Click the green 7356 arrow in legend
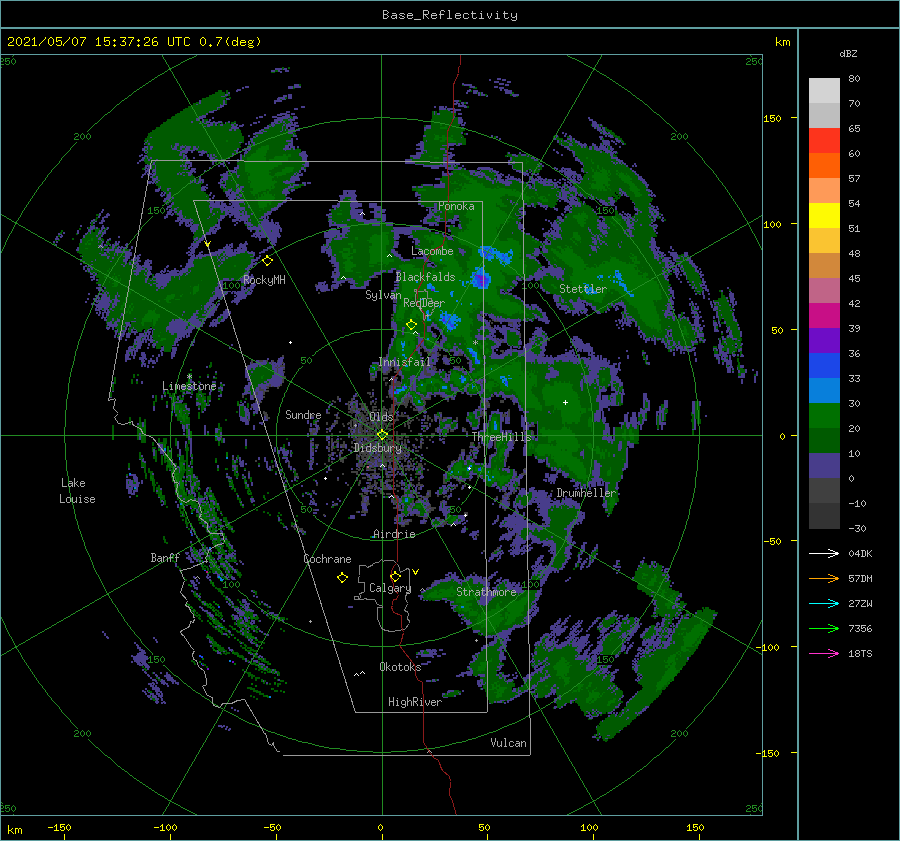This screenshot has height=841, width=900. pyautogui.click(x=824, y=629)
